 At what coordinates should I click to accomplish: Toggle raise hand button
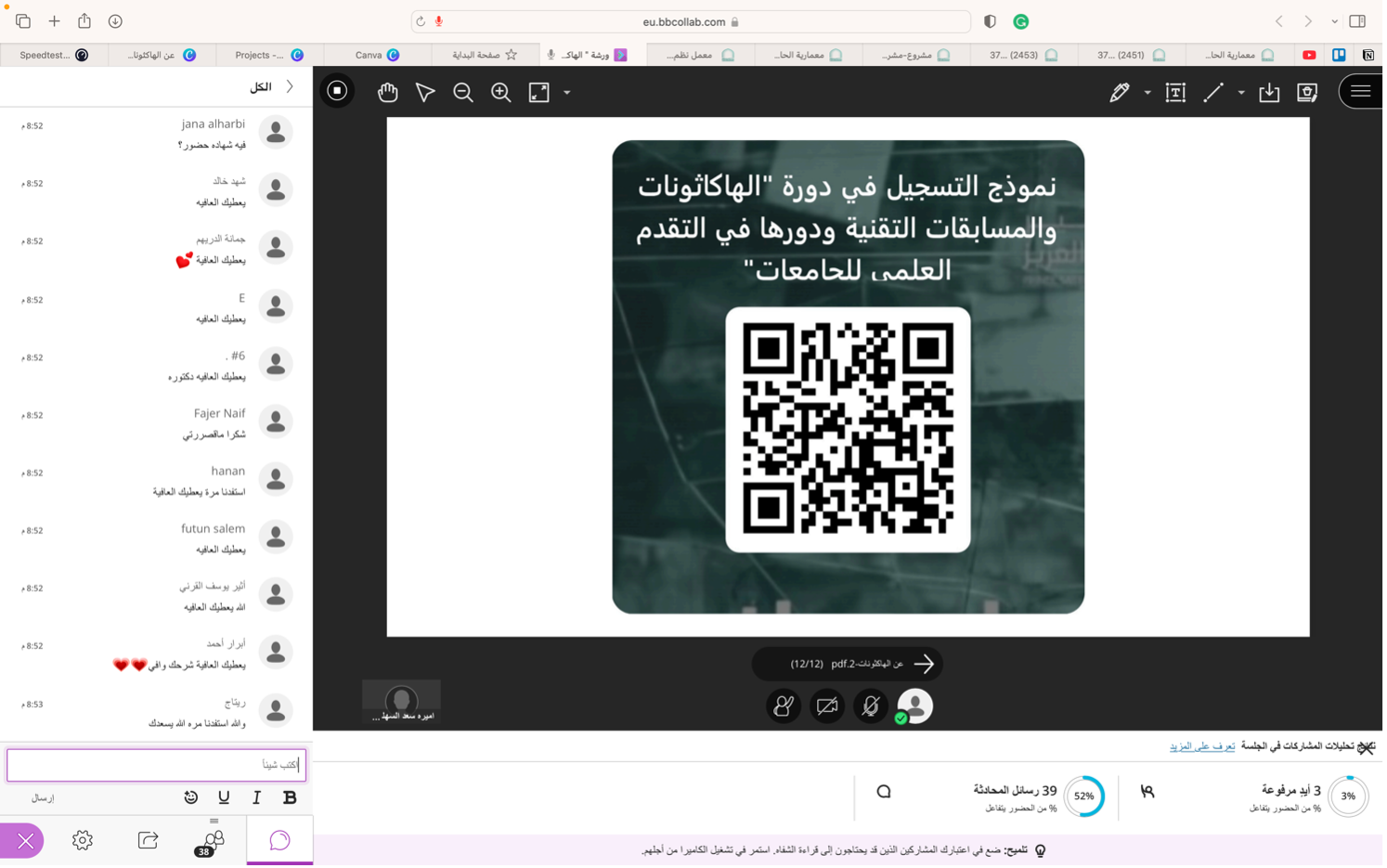pyautogui.click(x=784, y=706)
